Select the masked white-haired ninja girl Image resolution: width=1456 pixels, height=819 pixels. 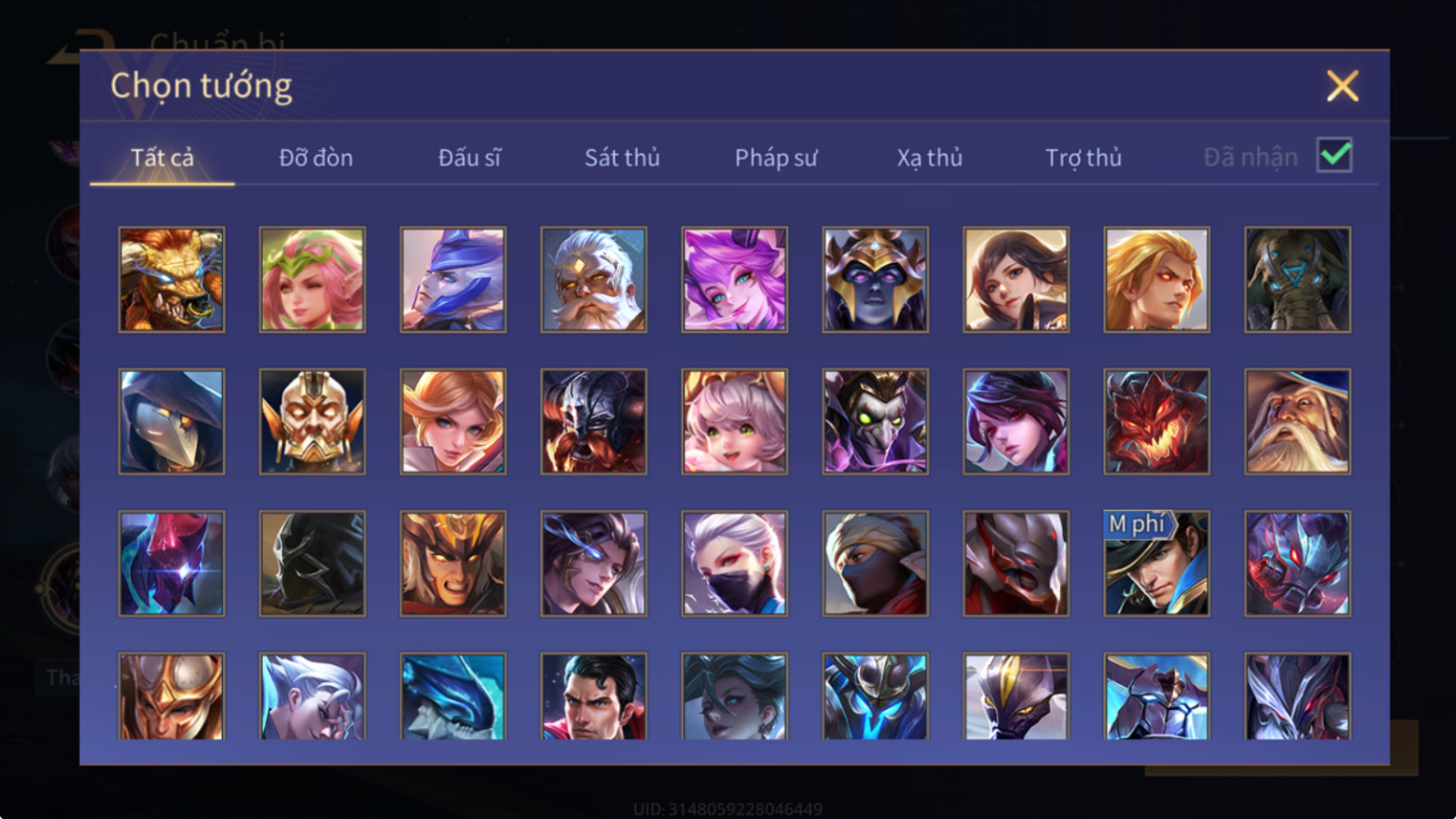point(735,564)
